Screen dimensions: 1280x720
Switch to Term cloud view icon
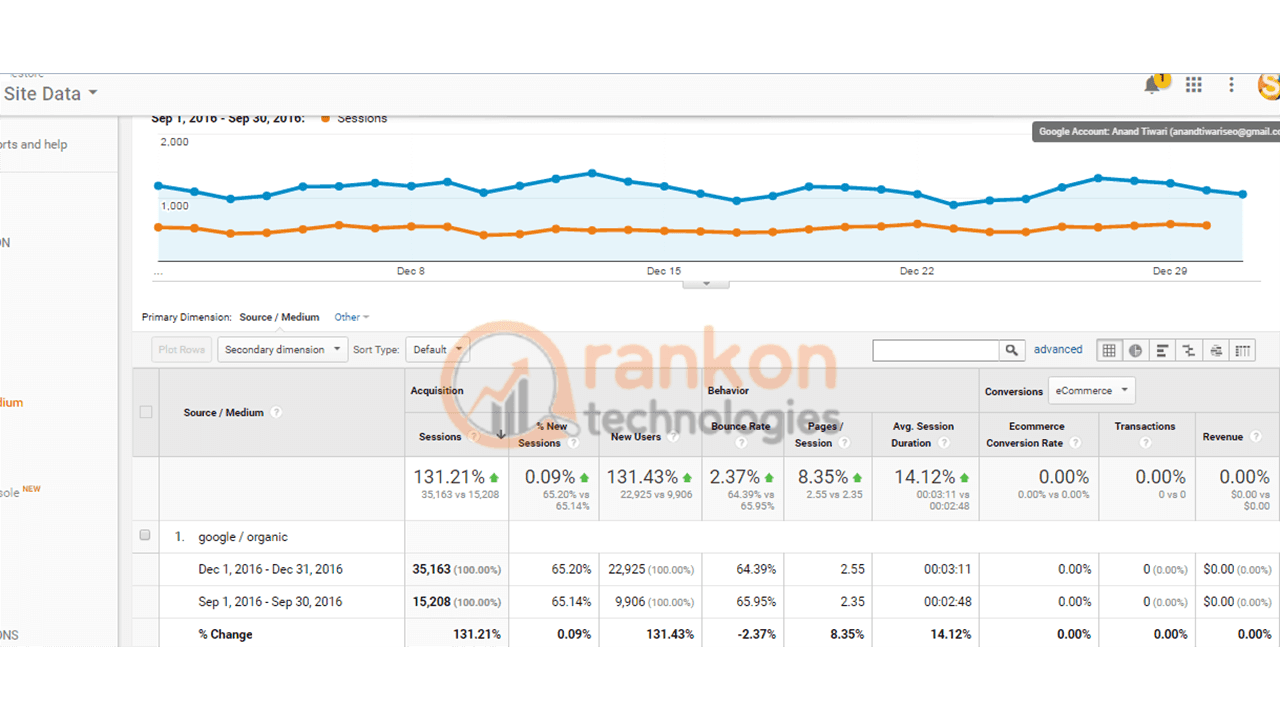point(1216,350)
